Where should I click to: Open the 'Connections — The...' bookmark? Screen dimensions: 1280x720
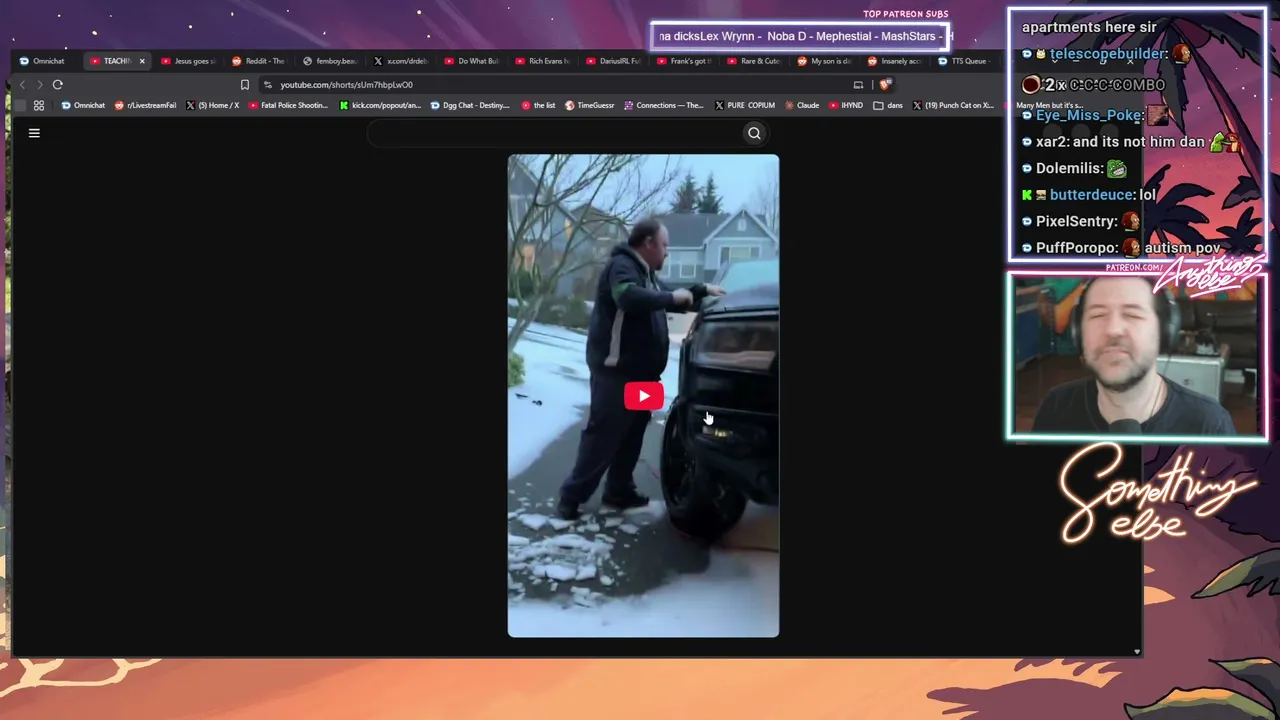click(664, 105)
